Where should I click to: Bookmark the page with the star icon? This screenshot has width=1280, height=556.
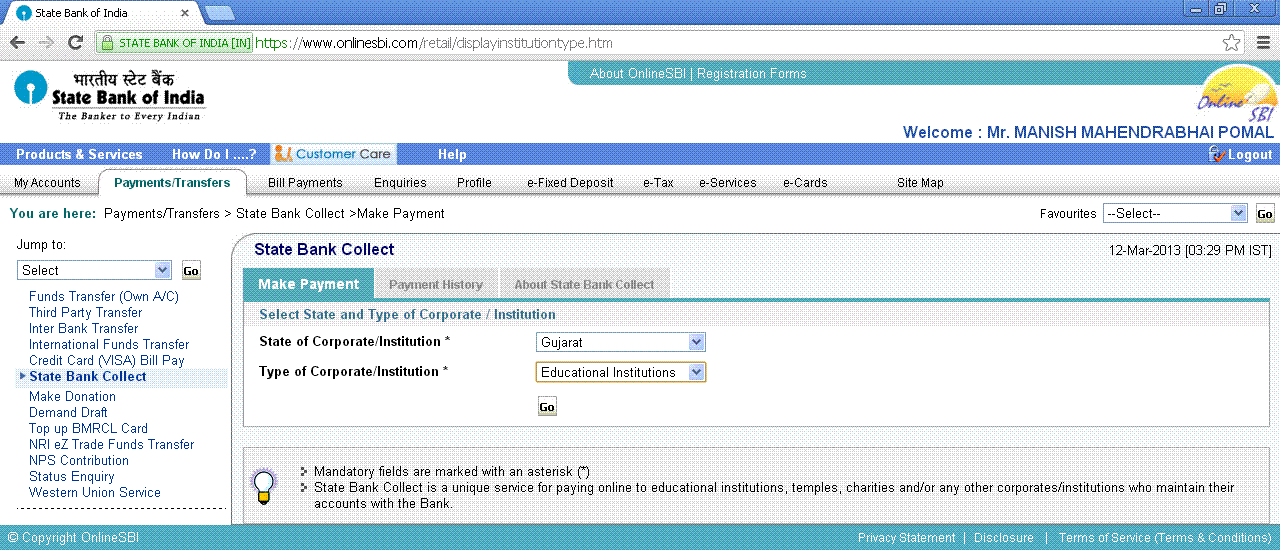pos(1231,43)
